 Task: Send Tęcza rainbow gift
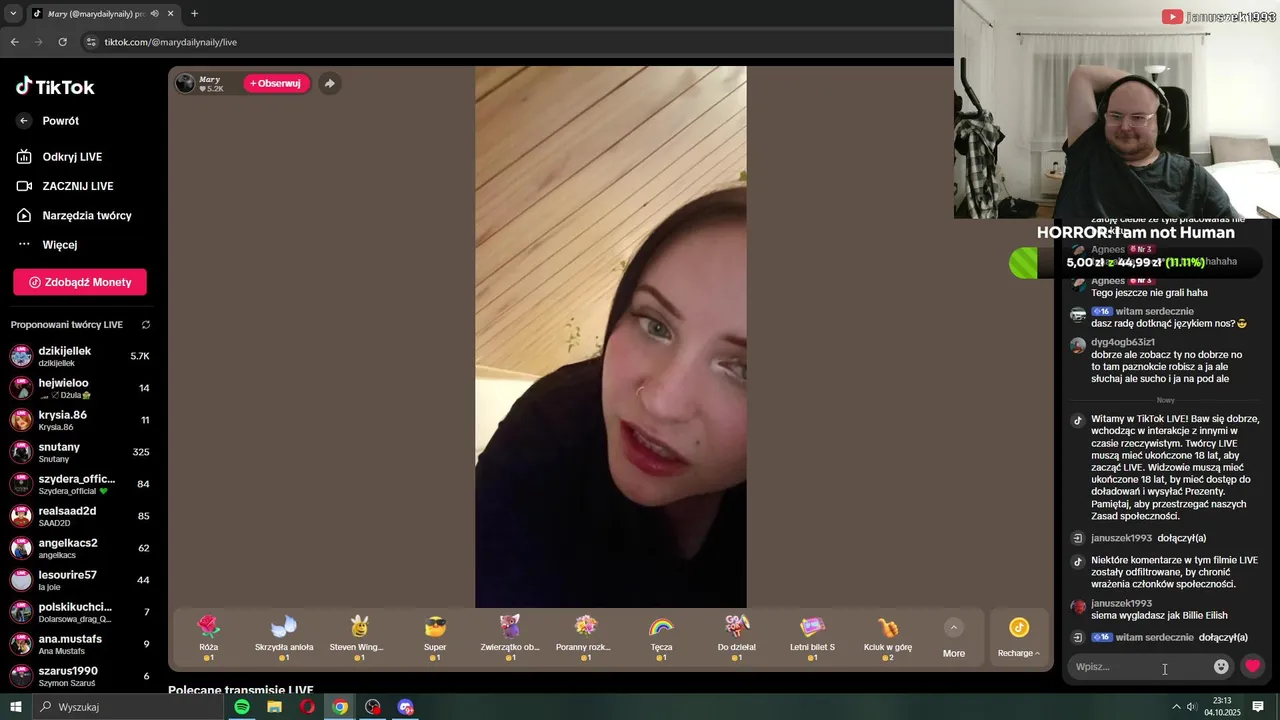coord(661,638)
